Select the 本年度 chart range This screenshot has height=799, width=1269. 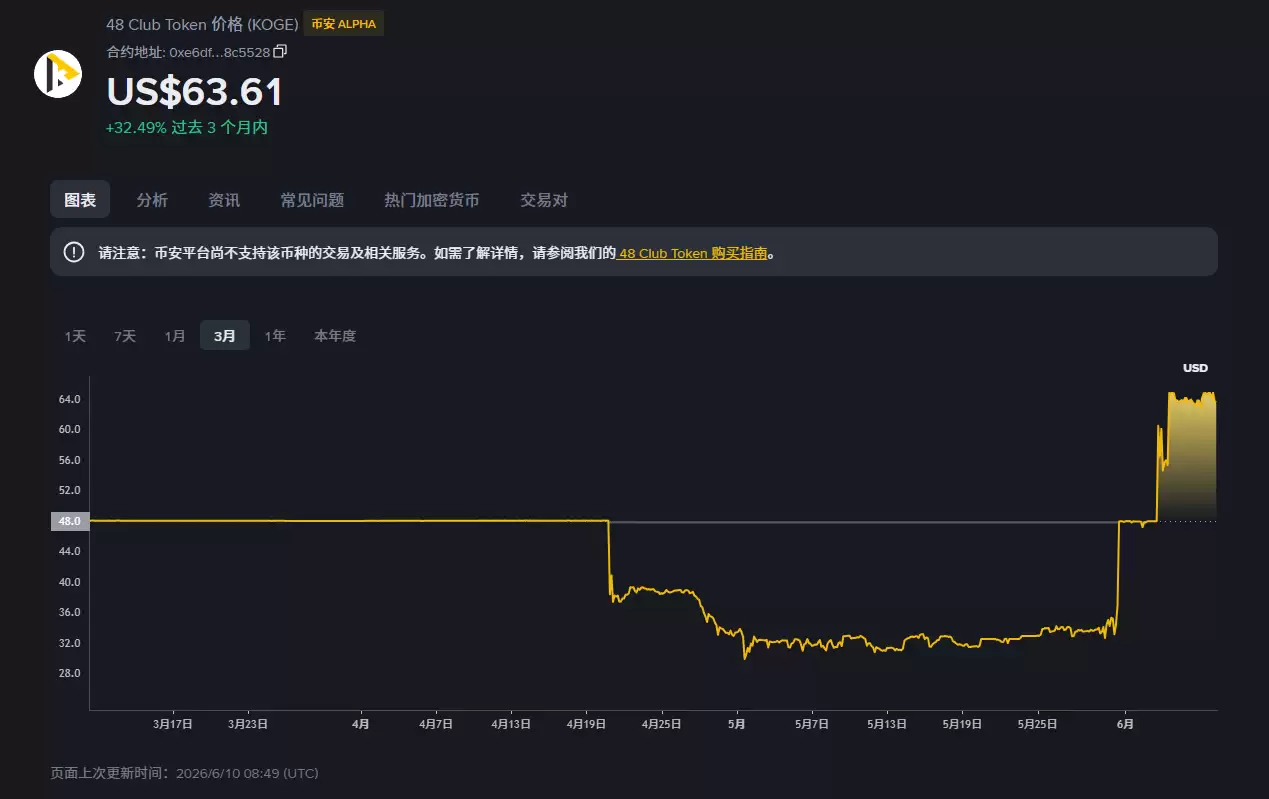click(x=335, y=336)
